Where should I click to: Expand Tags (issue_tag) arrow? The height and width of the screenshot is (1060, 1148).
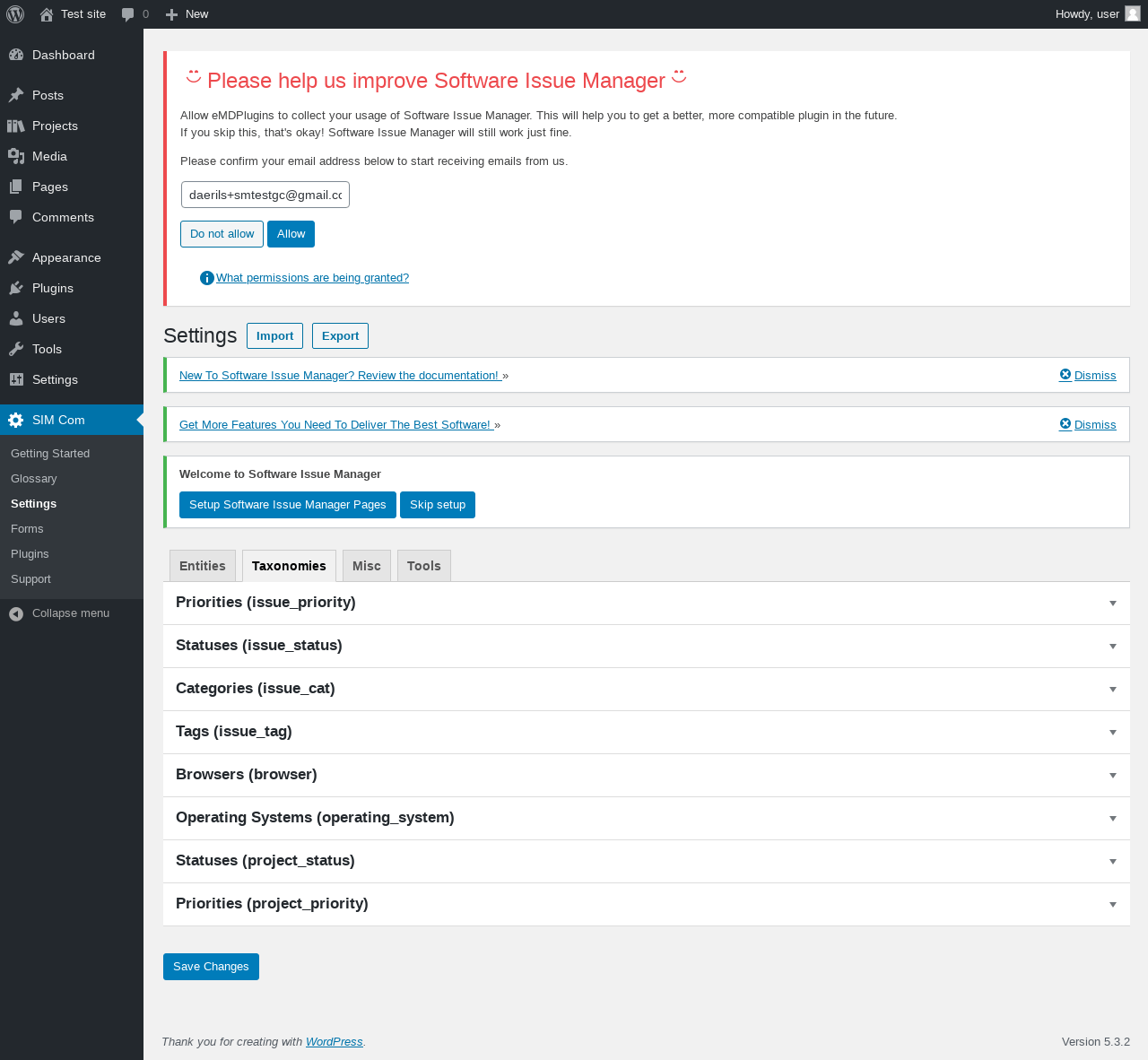1113,733
